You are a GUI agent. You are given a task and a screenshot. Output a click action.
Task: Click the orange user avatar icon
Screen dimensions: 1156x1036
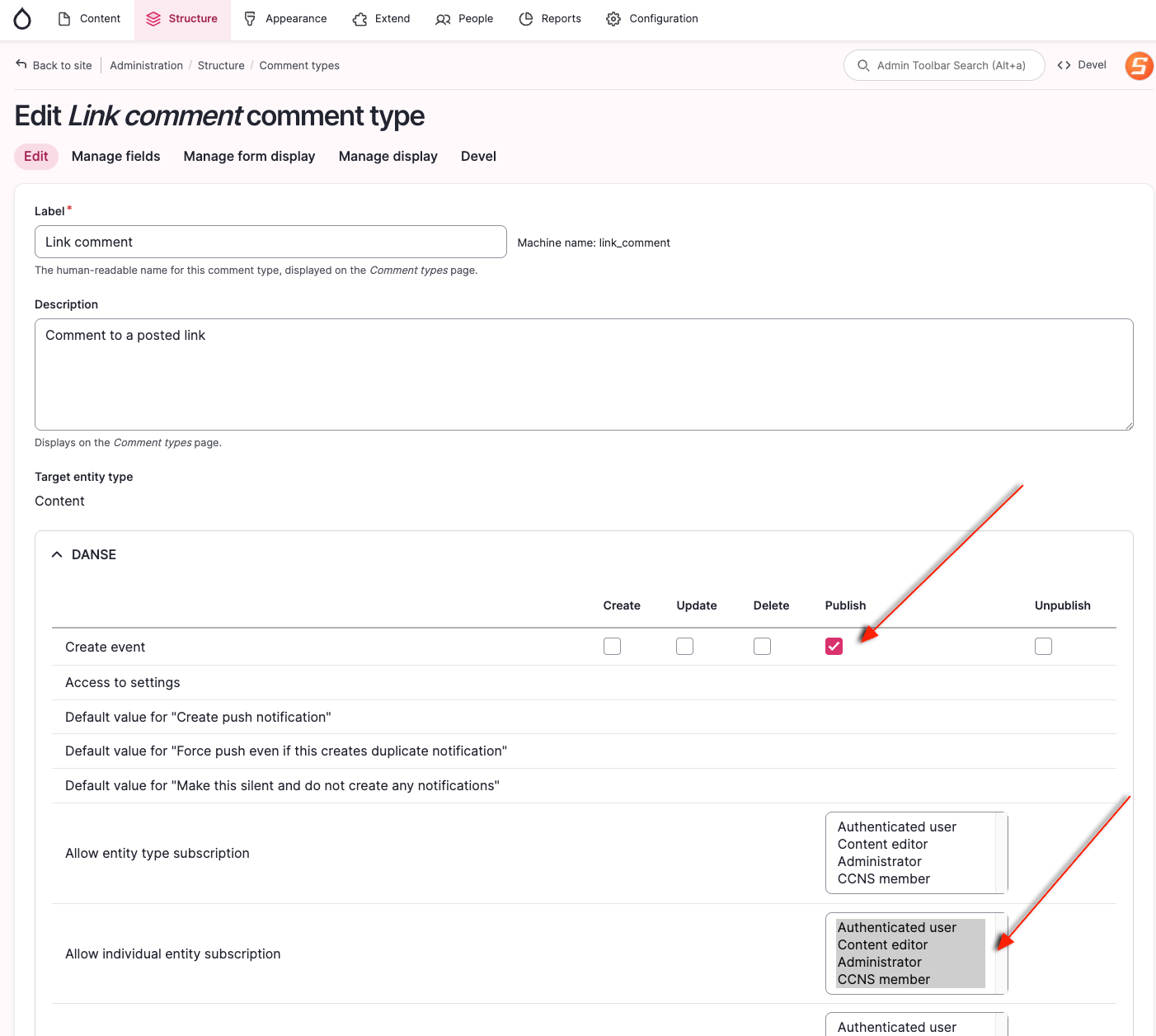(x=1139, y=66)
